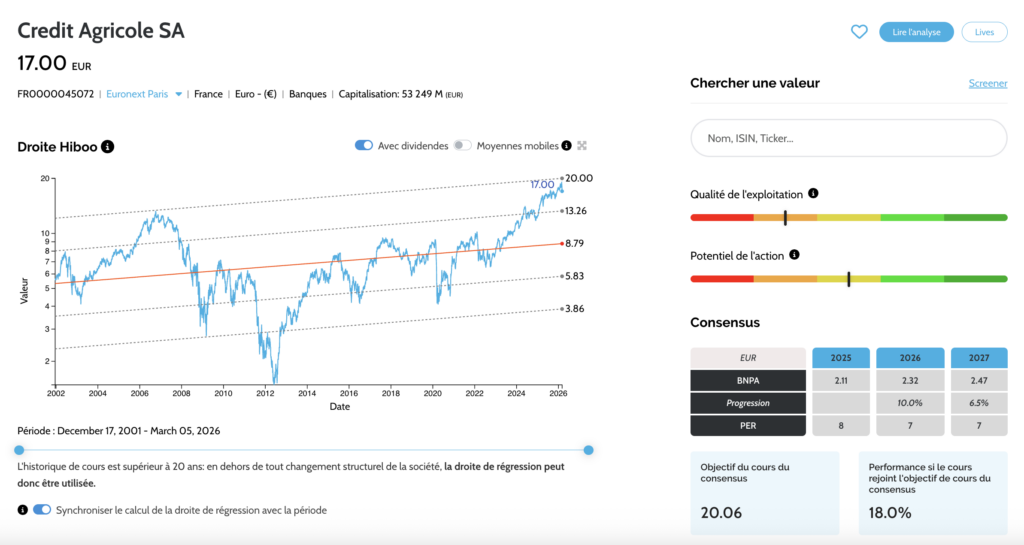Focus the Nom, ISIN, Ticker search field
Image resolution: width=1024 pixels, height=545 pixels.
848,138
